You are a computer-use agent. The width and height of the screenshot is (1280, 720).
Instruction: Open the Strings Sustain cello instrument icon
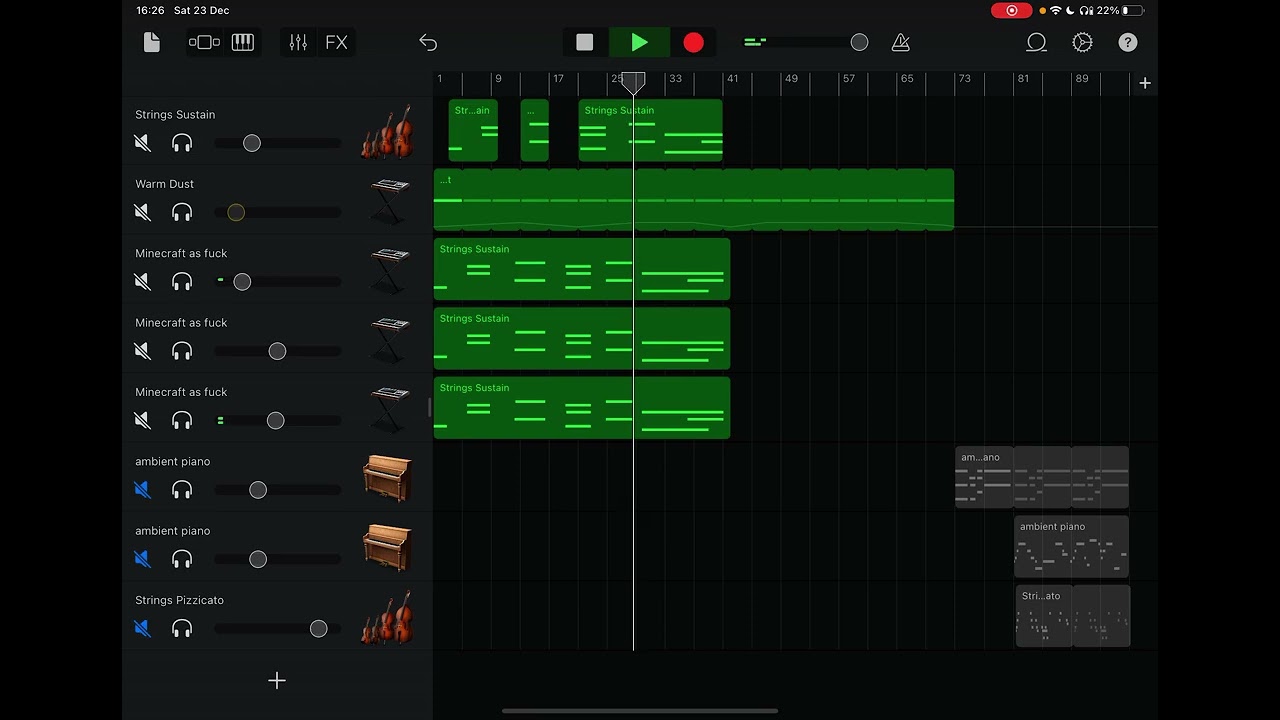point(387,131)
